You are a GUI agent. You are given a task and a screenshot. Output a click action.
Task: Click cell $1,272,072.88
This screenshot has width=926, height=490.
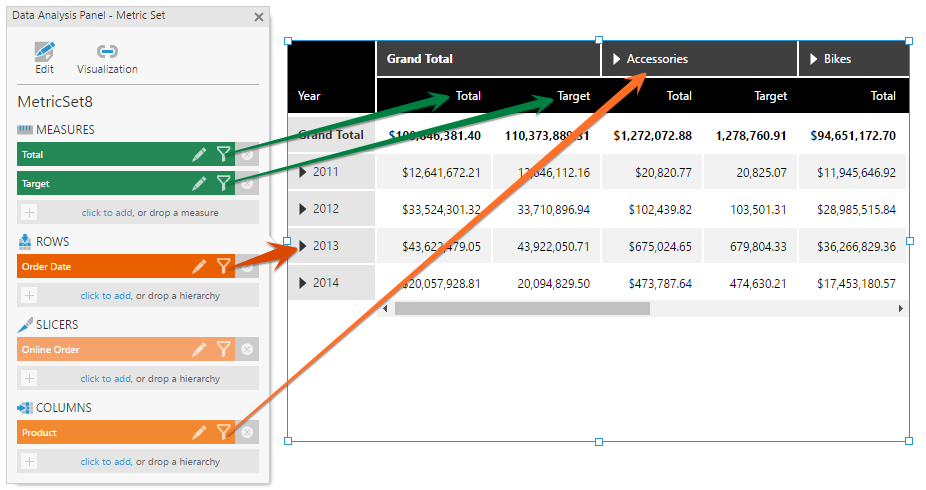(653, 136)
